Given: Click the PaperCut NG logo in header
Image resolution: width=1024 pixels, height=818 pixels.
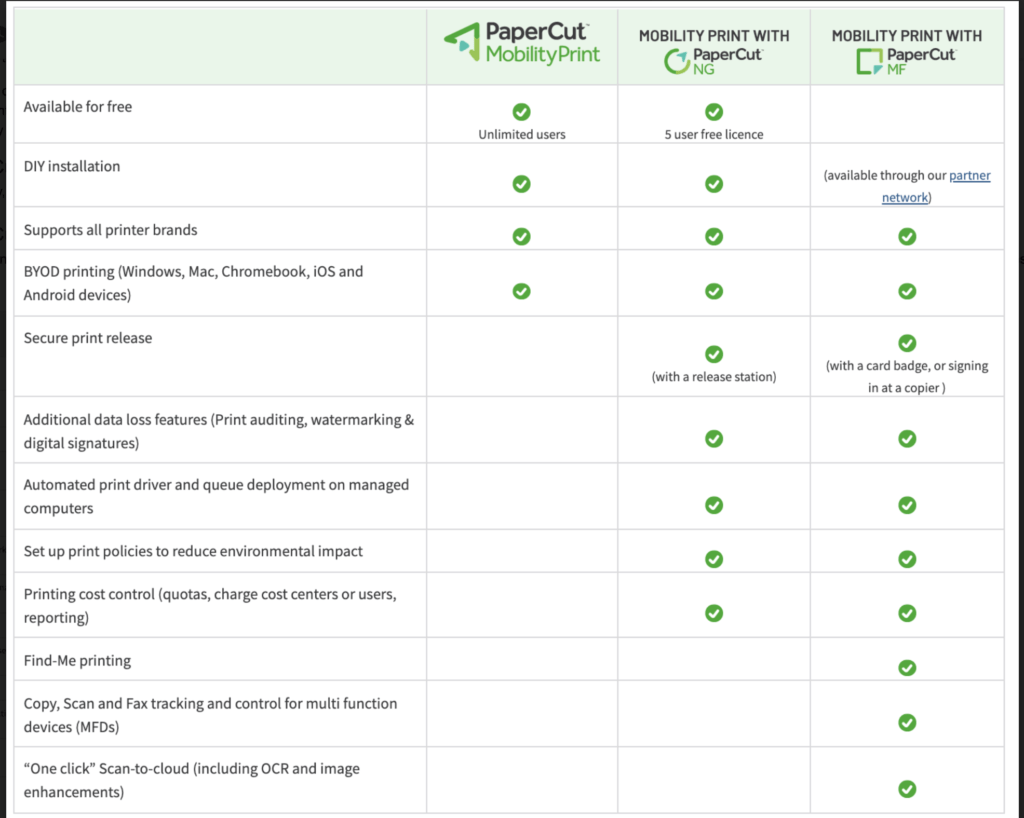Looking at the screenshot, I should [713, 61].
